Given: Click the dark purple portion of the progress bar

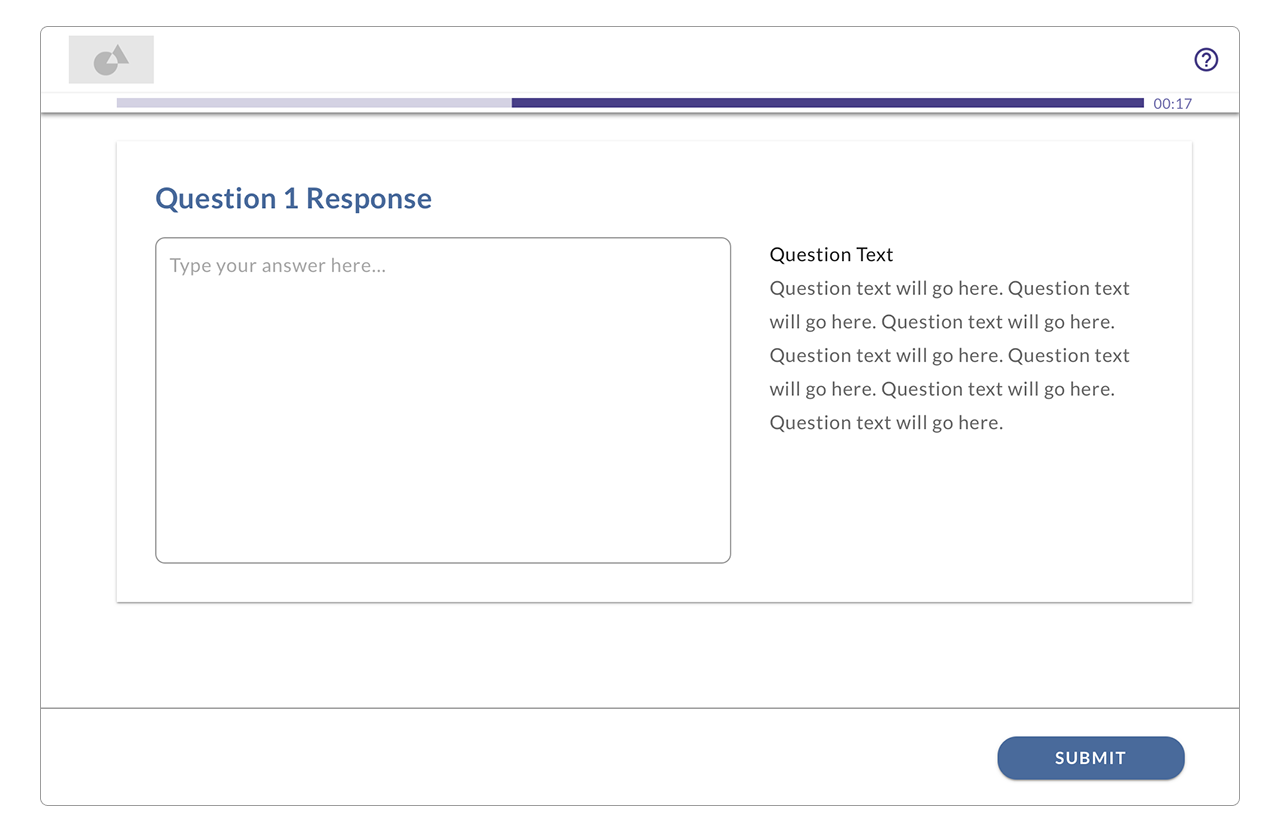Looking at the screenshot, I should [x=827, y=103].
